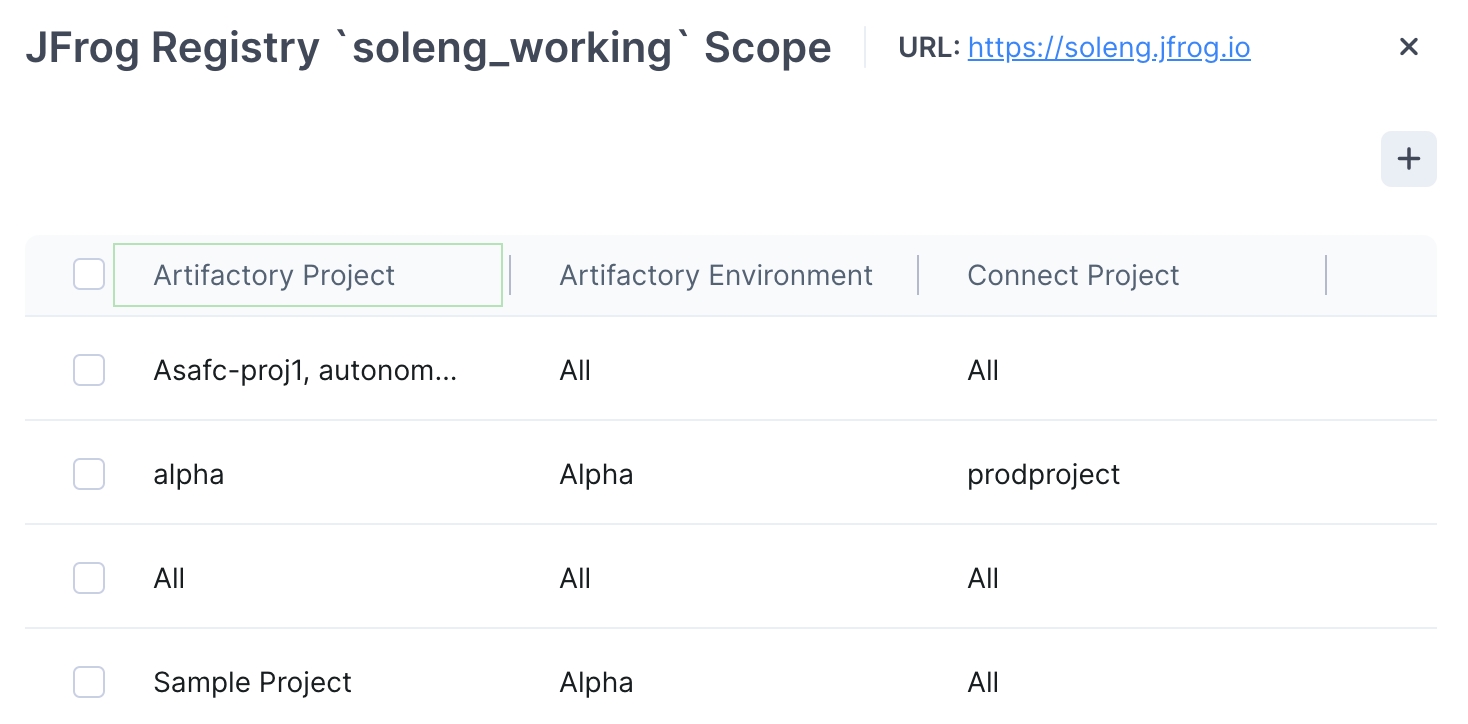Image resolution: width=1468 pixels, height=724 pixels.
Task: Click the truncated Asafc-proj1, autonom... cell
Action: pyautogui.click(x=305, y=371)
